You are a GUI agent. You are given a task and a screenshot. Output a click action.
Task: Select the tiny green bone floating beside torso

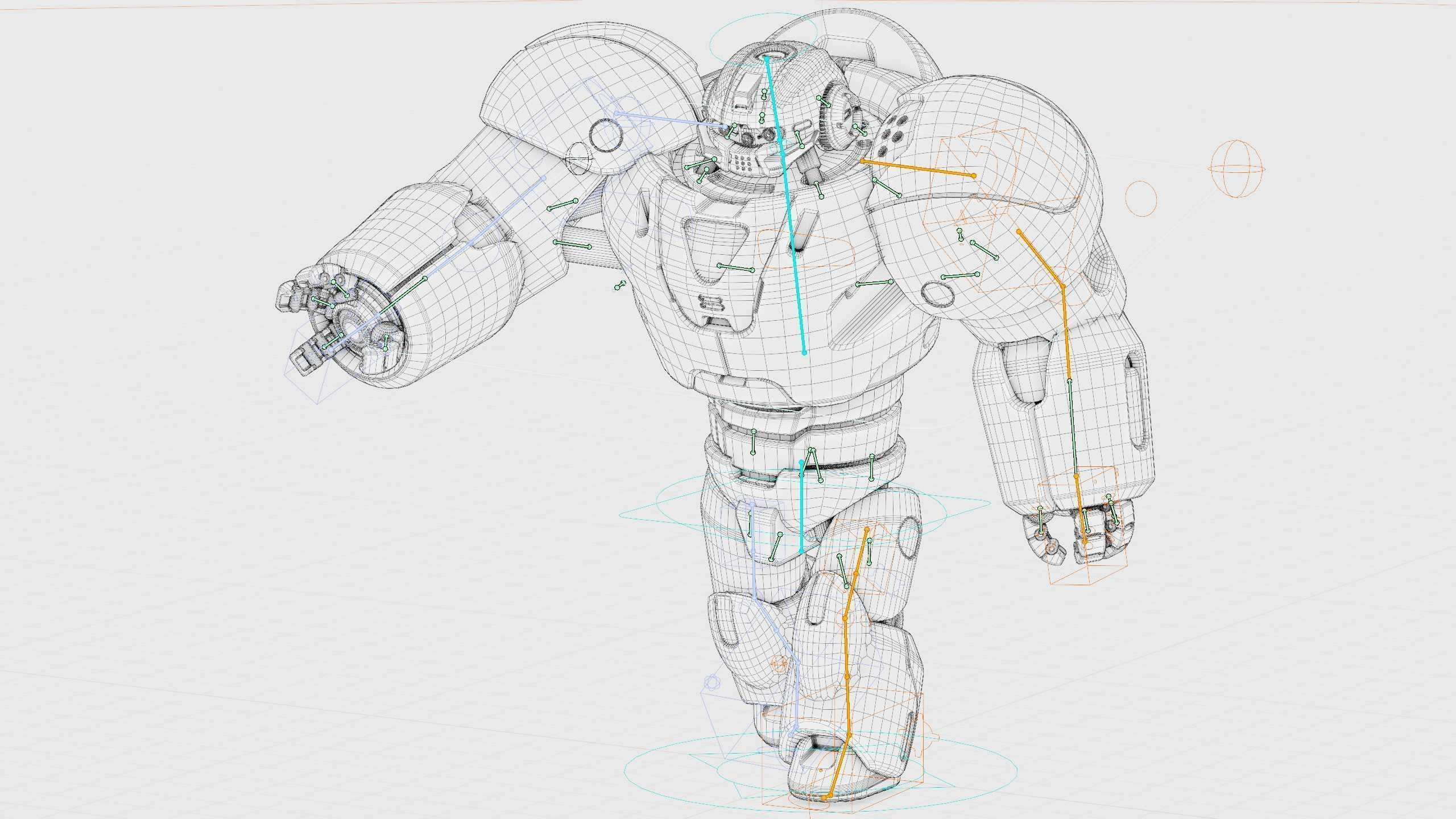point(620,285)
